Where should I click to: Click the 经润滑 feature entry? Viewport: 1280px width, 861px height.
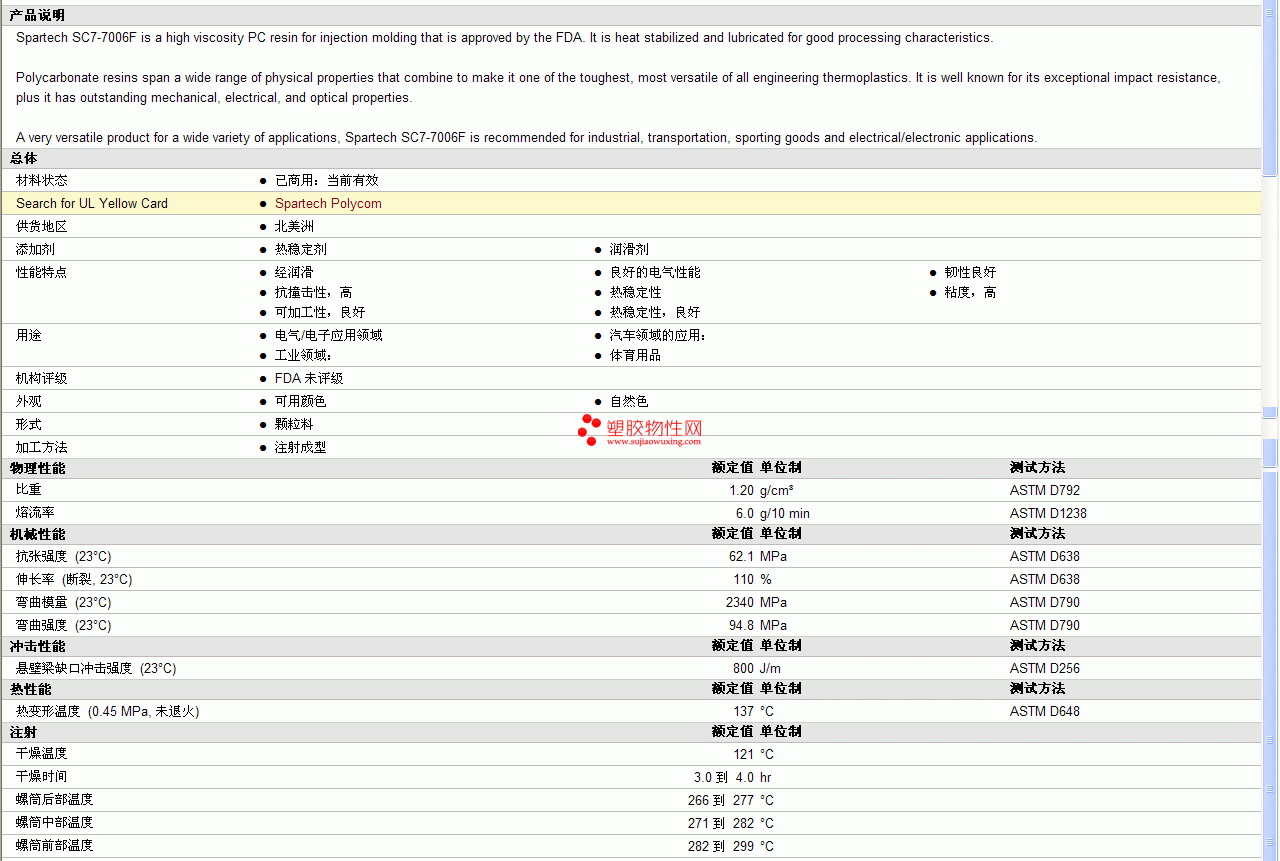coord(294,272)
